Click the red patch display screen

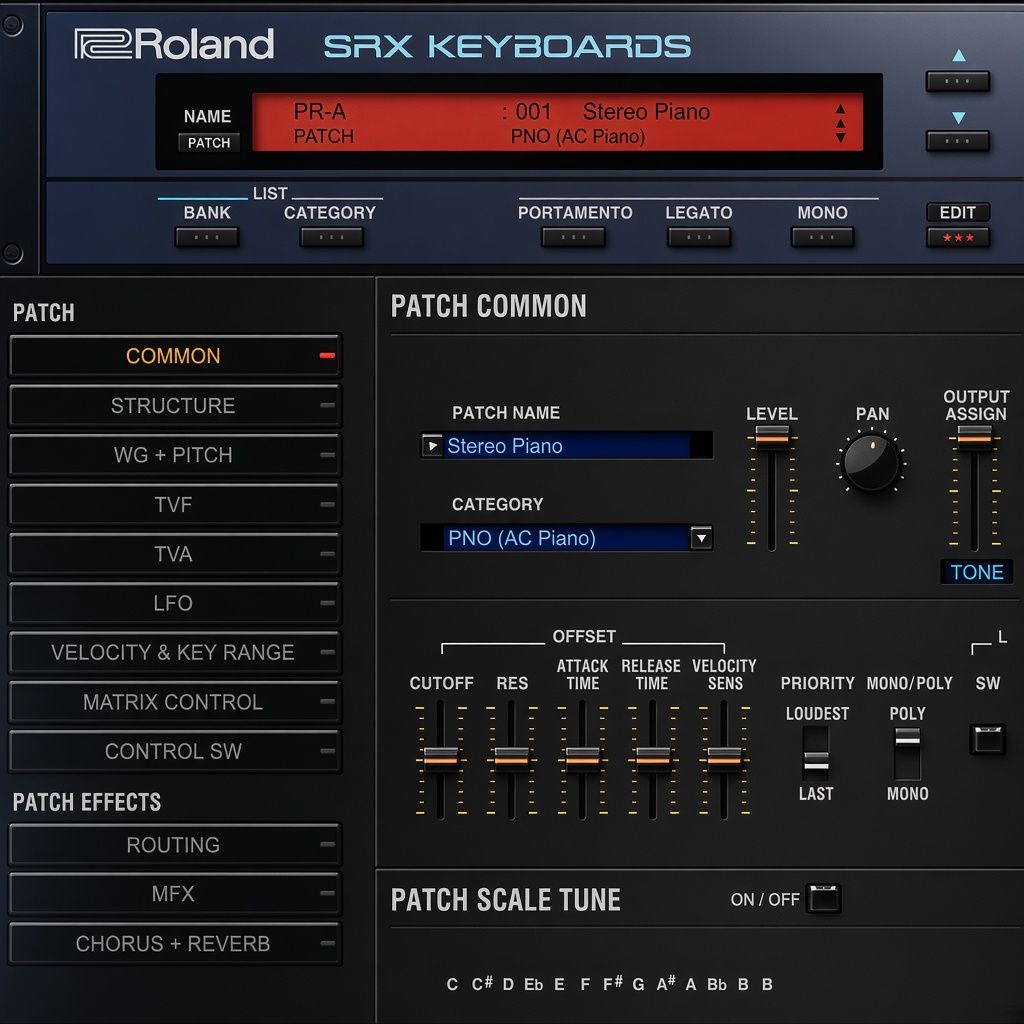[x=557, y=123]
